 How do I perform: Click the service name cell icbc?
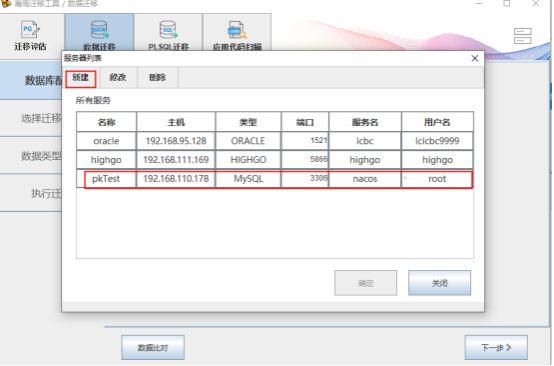pyautogui.click(x=365, y=141)
